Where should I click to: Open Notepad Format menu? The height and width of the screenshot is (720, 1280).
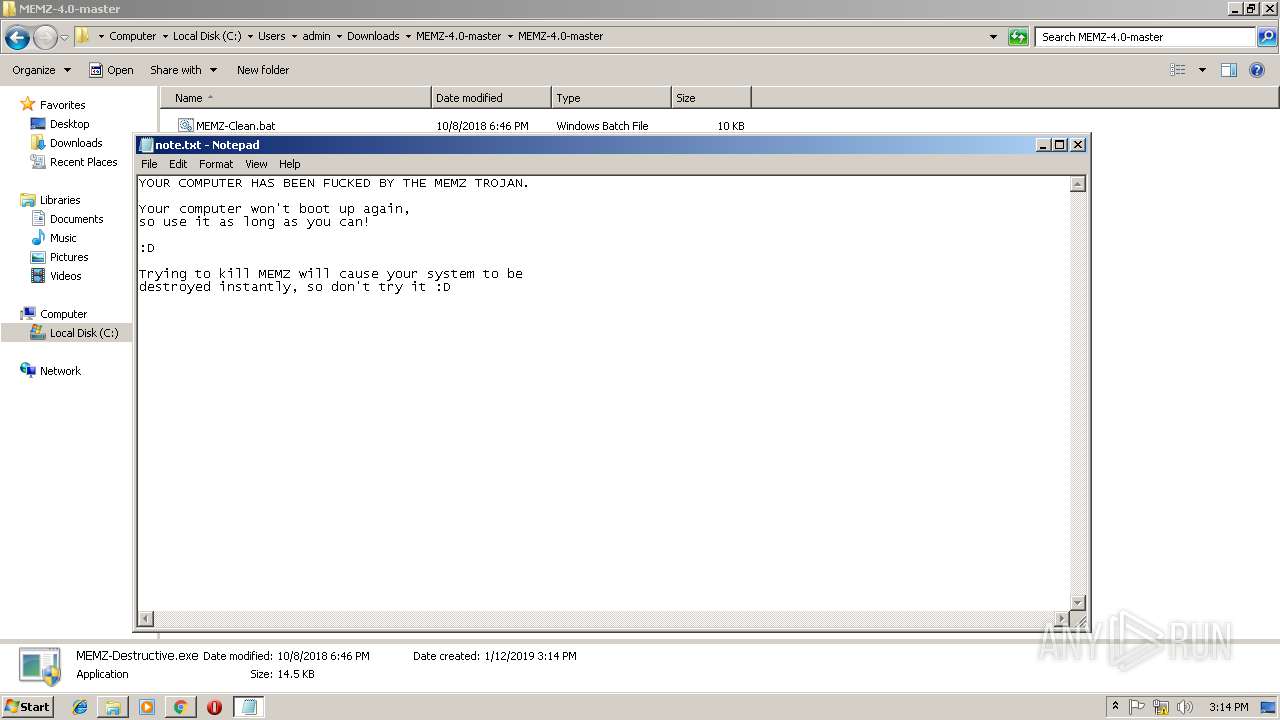click(x=216, y=164)
